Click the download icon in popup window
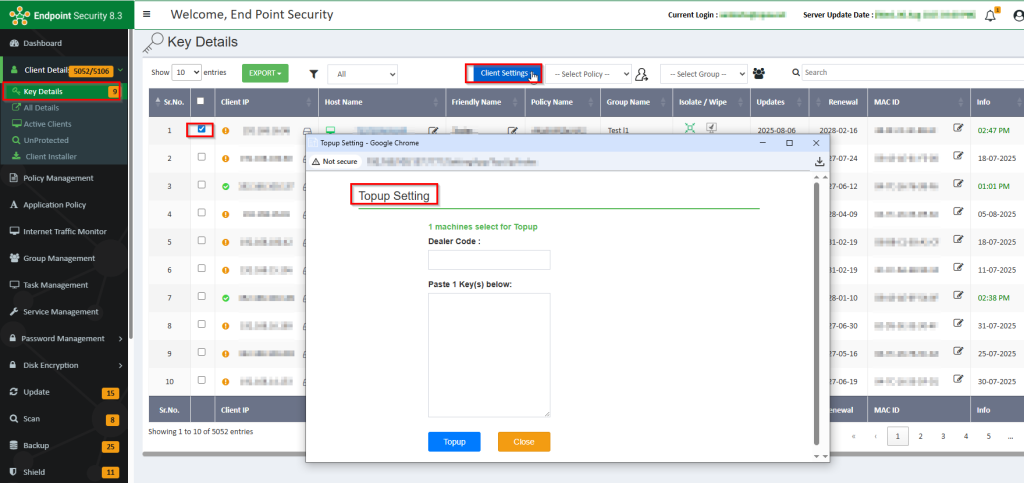1024x483 pixels. pyautogui.click(x=819, y=161)
